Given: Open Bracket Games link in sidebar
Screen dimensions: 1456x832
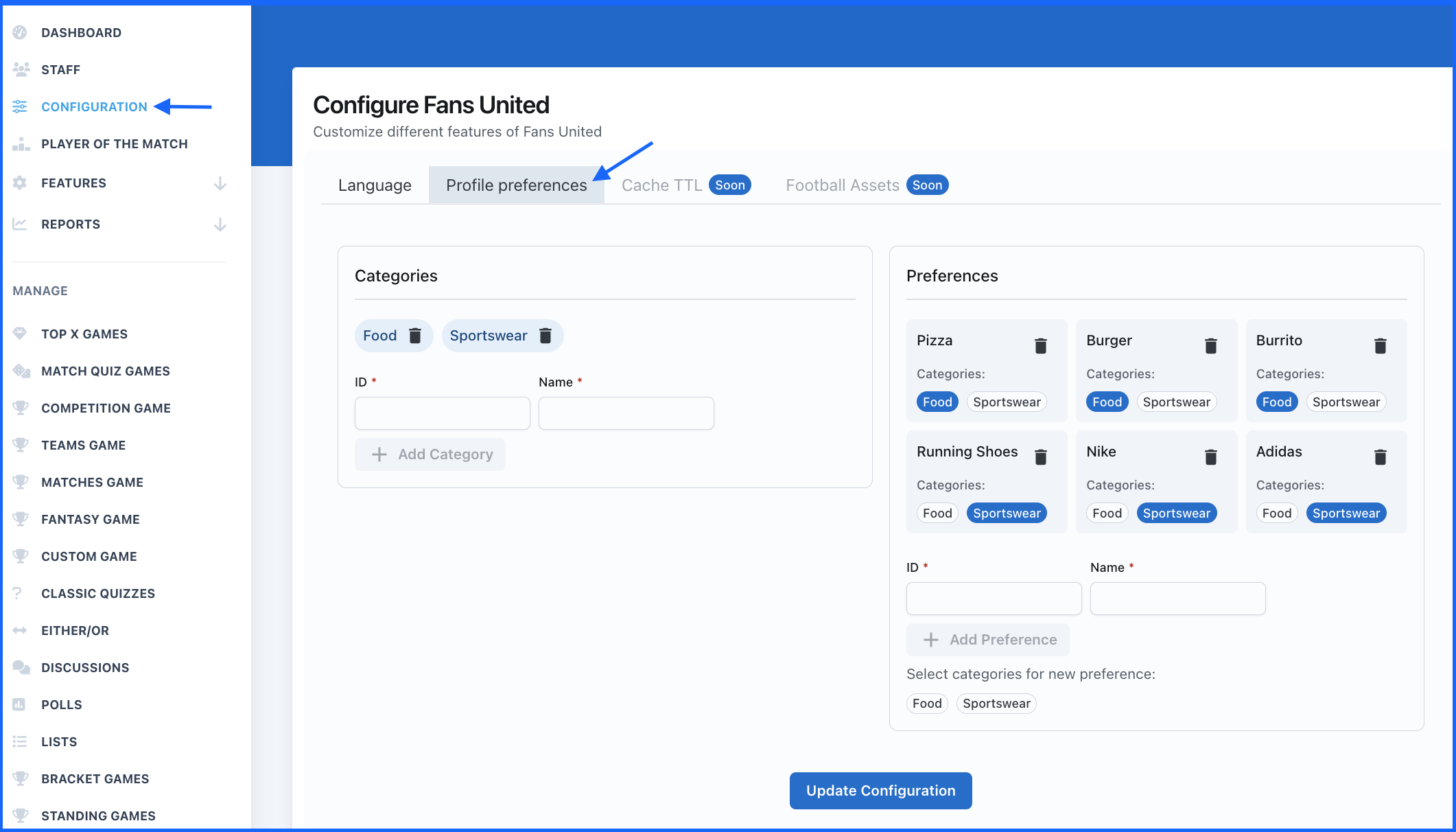Looking at the screenshot, I should [x=95, y=778].
